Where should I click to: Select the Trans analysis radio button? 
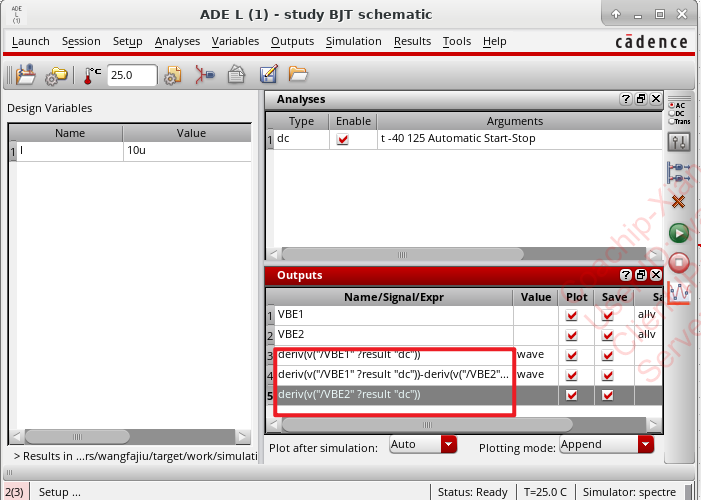tap(672, 121)
